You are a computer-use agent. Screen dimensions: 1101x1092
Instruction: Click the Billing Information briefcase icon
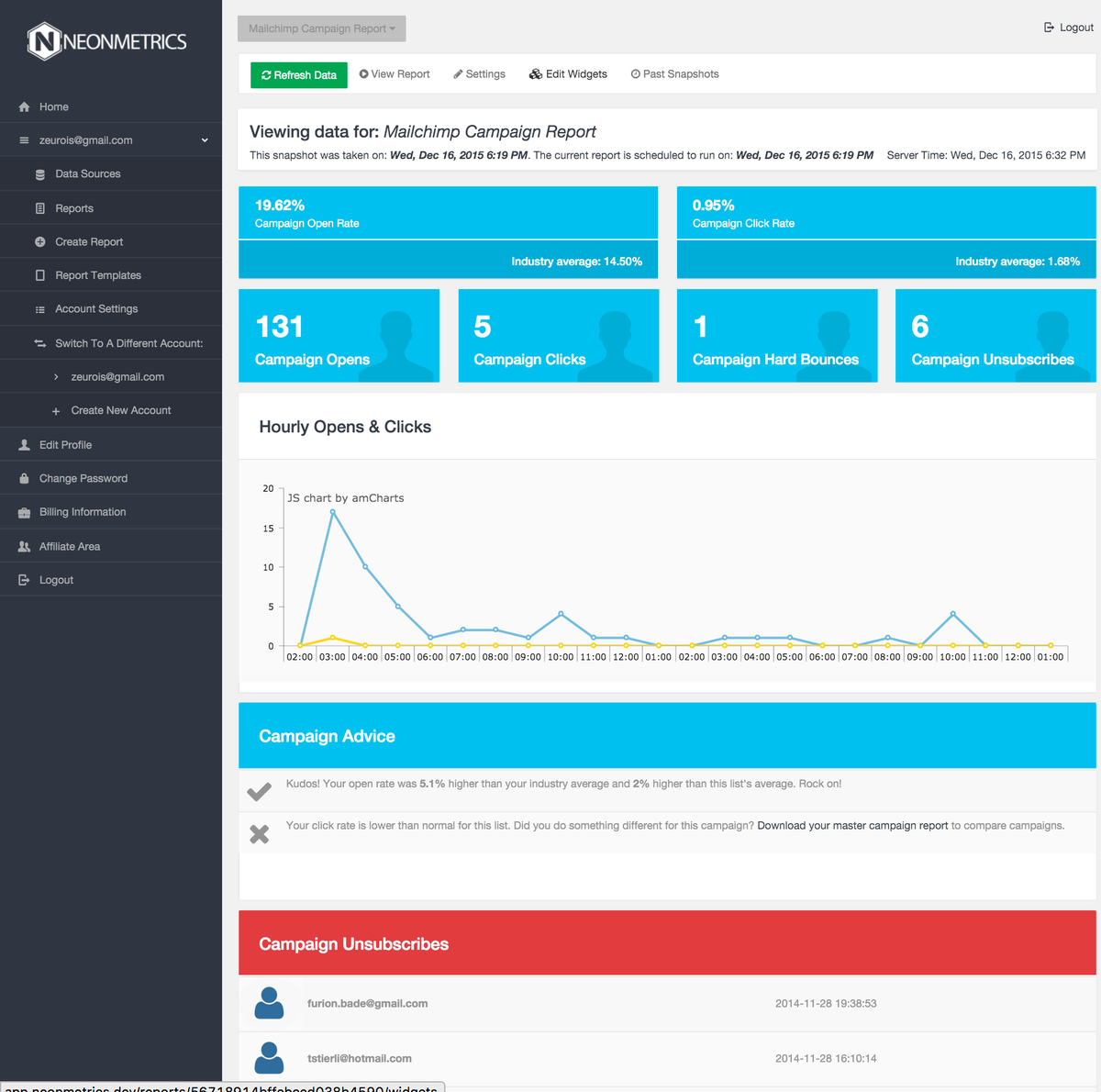click(x=25, y=512)
